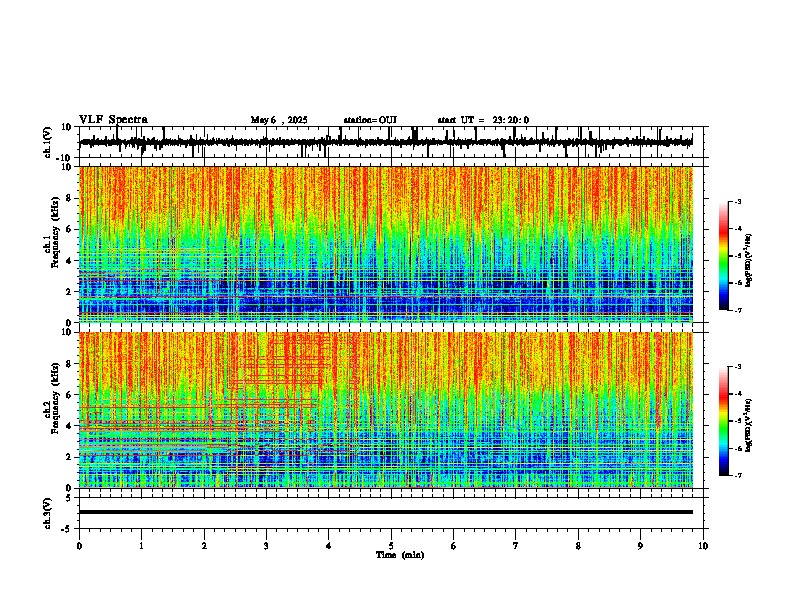Viewport: 792px width, 612px height.
Task: Click the ch.1 voltage waveform trace
Action: pos(386,142)
